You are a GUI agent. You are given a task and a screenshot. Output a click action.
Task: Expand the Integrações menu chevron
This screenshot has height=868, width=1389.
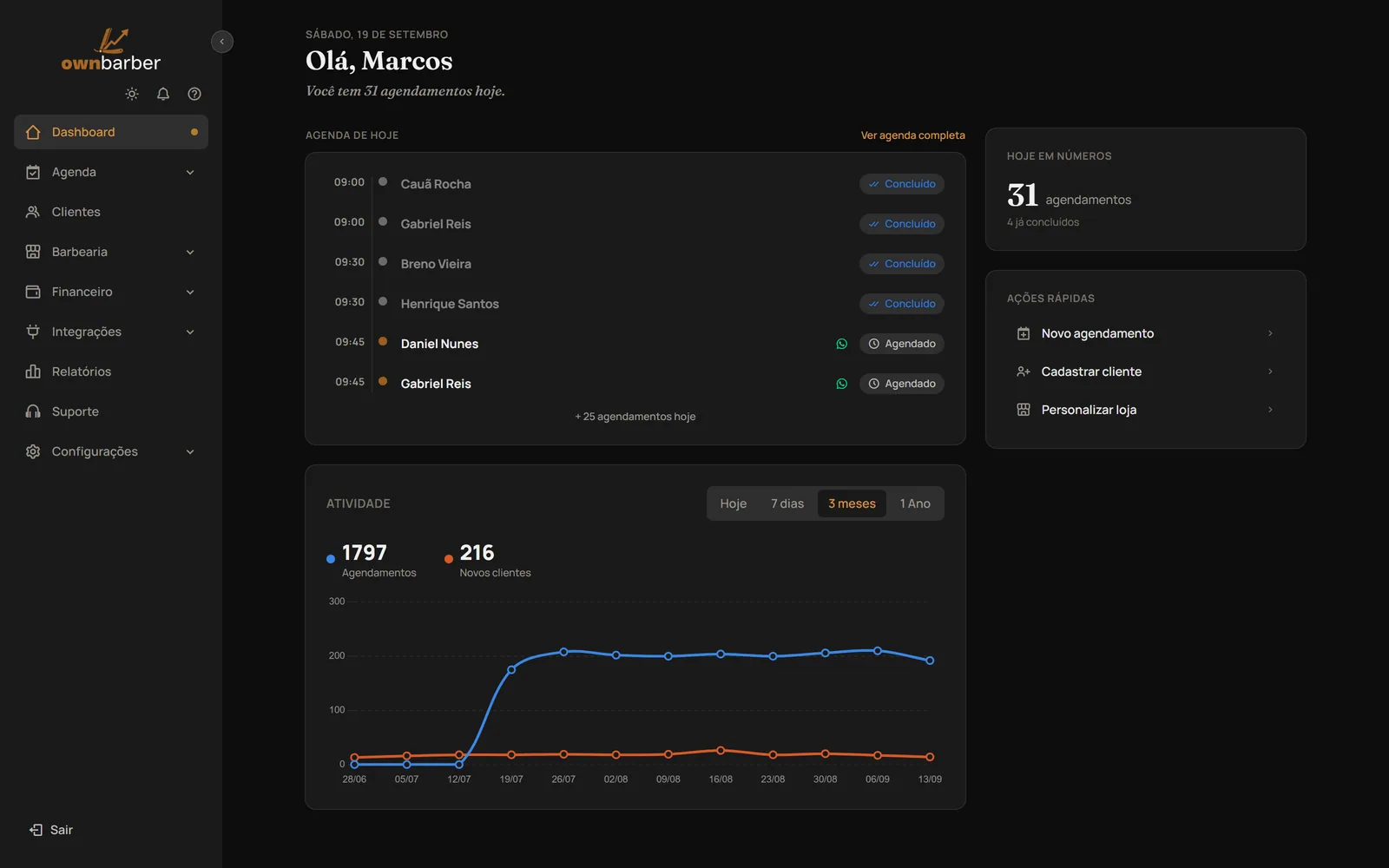[x=190, y=332]
